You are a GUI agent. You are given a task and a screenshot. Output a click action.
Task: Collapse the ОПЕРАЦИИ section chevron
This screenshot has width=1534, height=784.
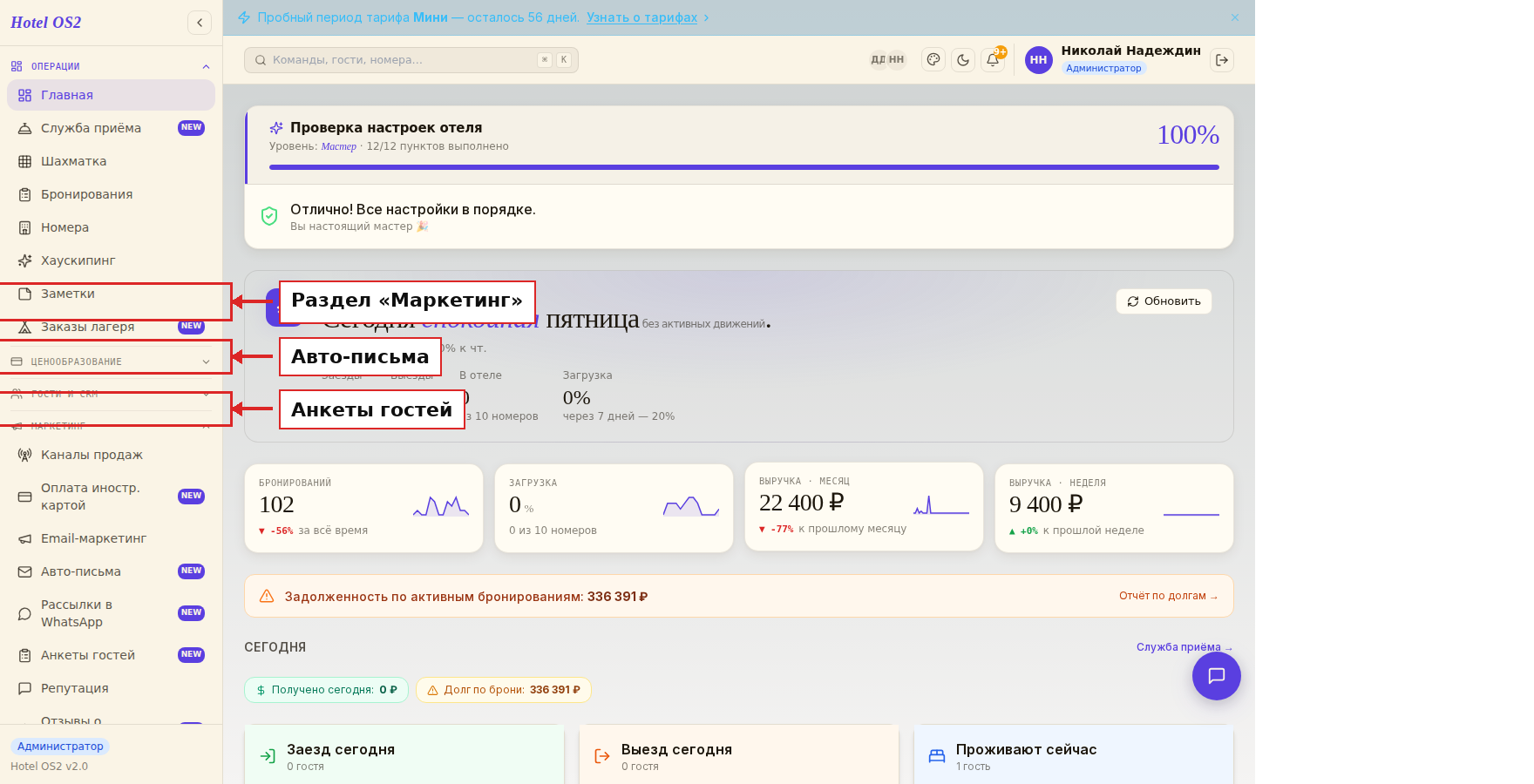pyautogui.click(x=207, y=66)
